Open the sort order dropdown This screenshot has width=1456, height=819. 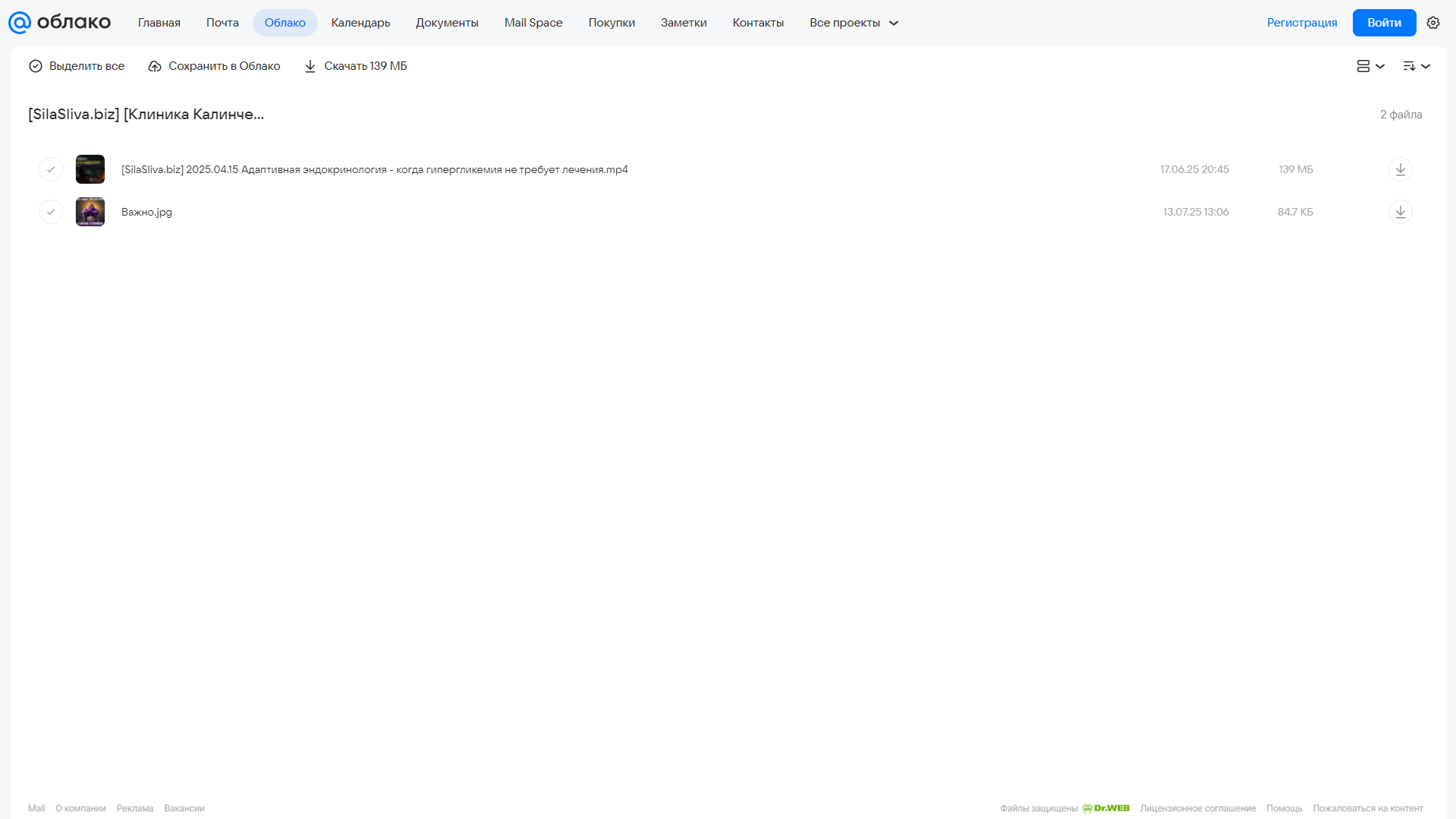click(1416, 66)
